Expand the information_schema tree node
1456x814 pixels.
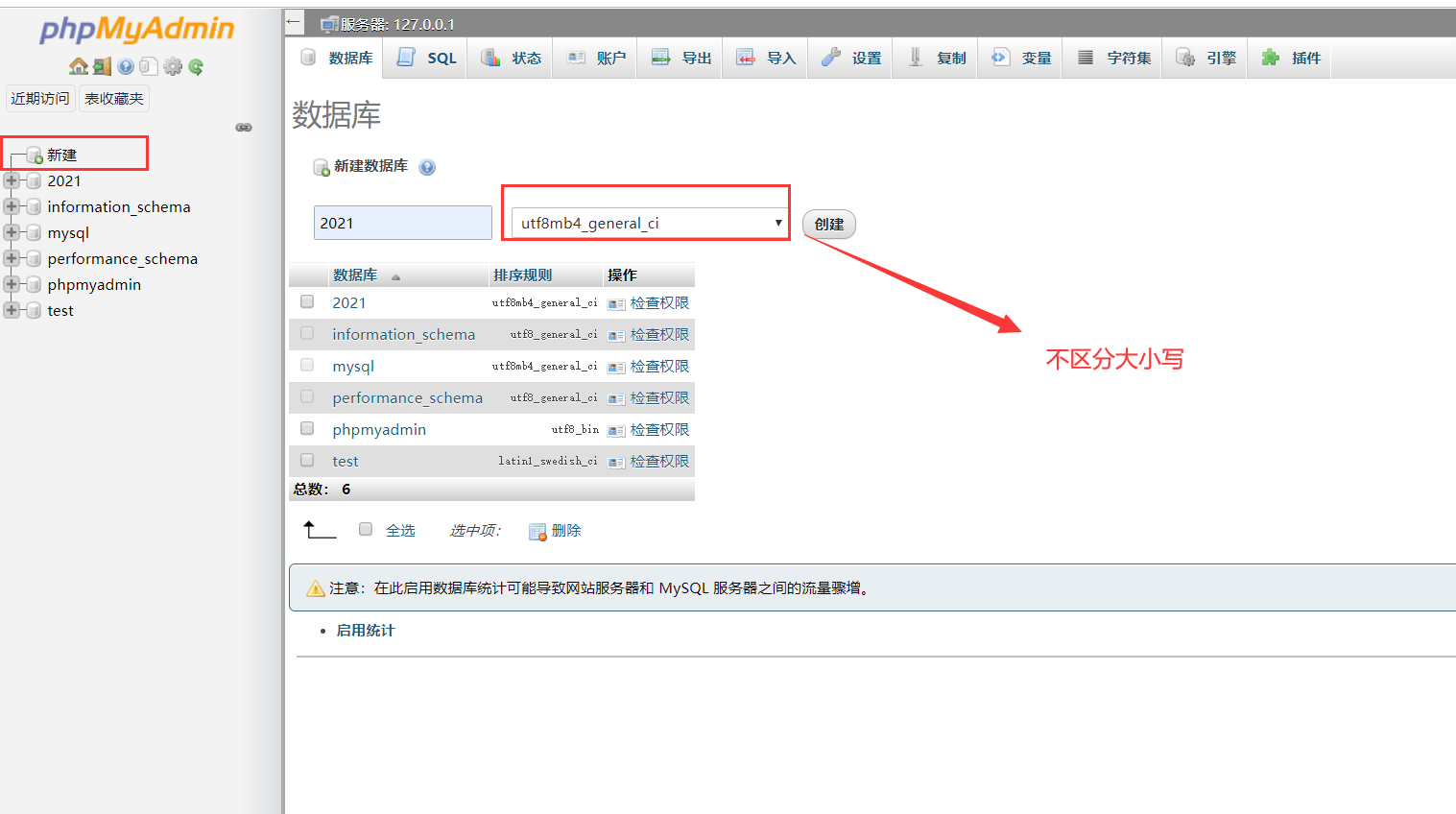coord(11,206)
